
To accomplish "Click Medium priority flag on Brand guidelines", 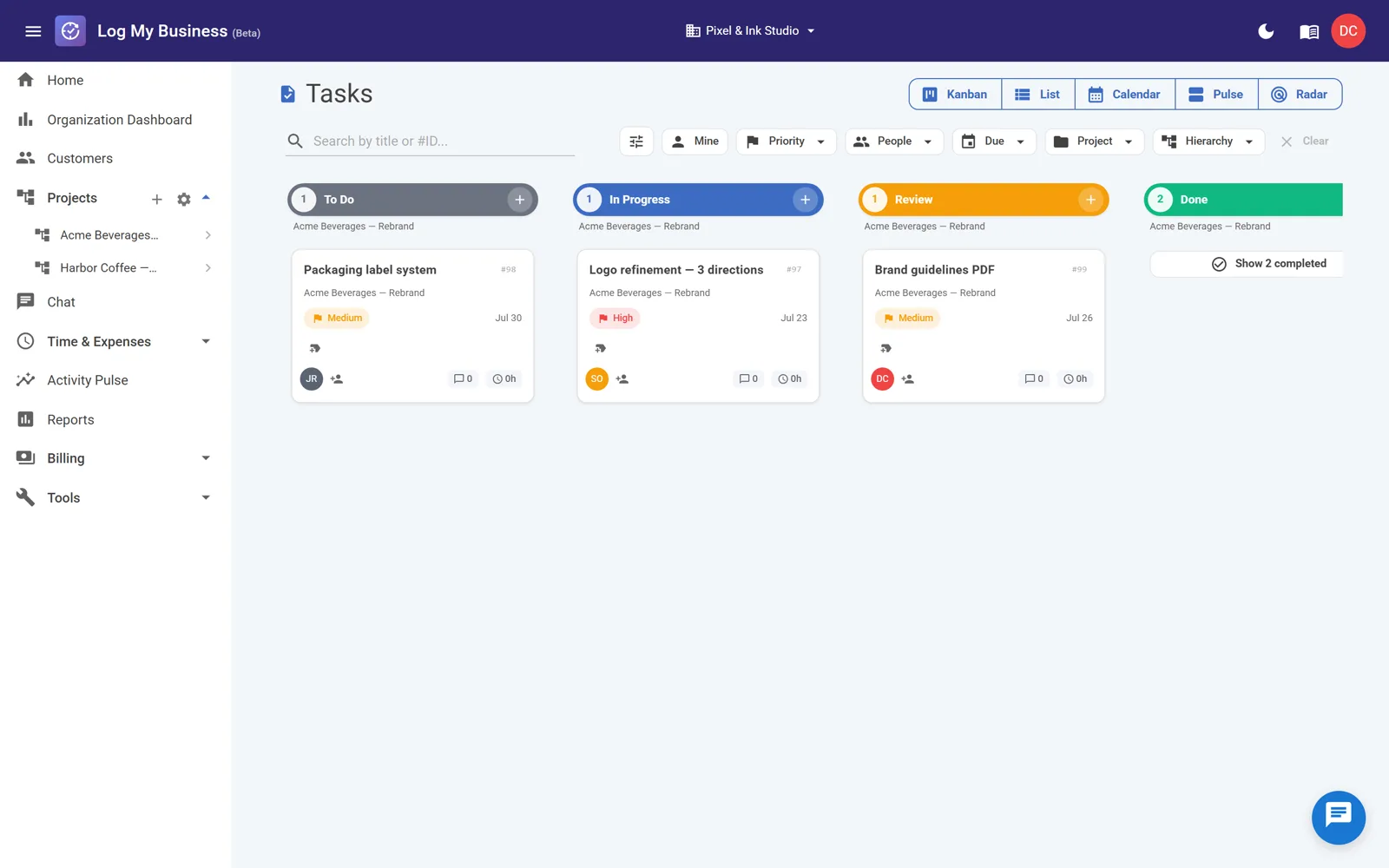I will point(908,319).
